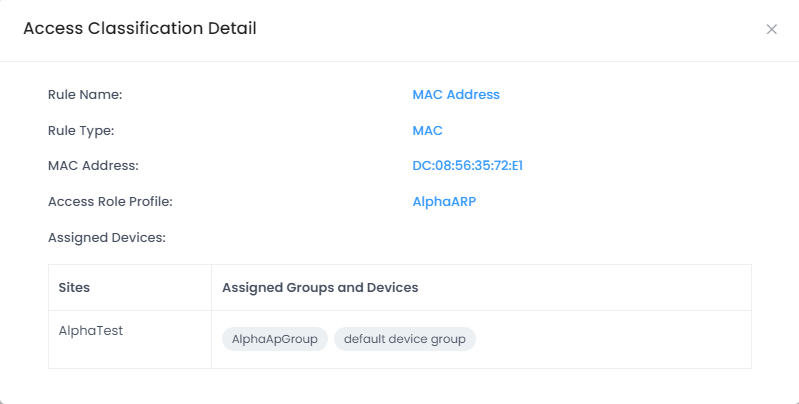Click the "MAC Address:" field label

pos(93,166)
